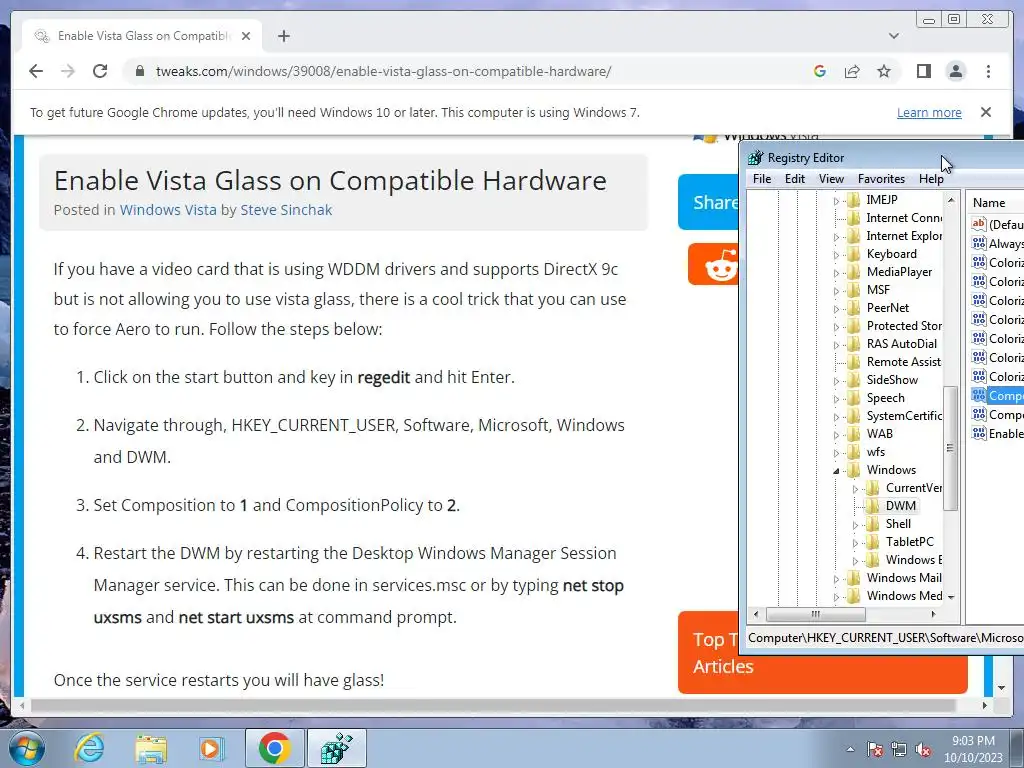Select the wfs registry key
Image resolution: width=1024 pixels, height=768 pixels.
click(x=876, y=452)
